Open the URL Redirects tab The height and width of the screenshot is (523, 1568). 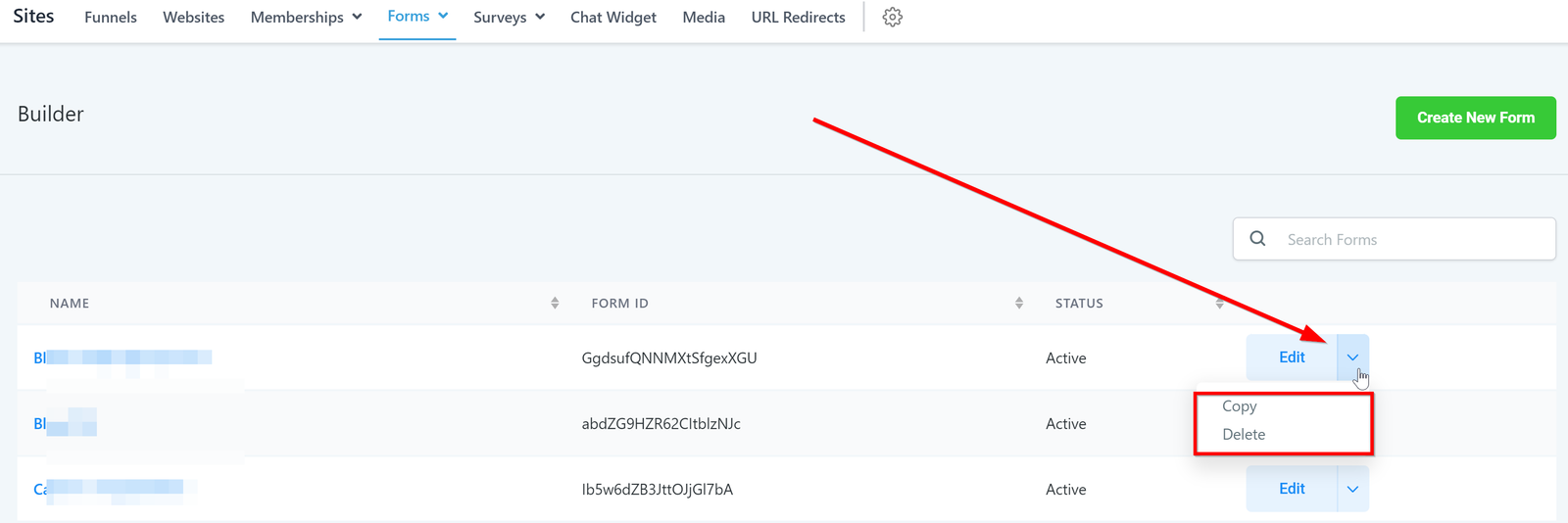tap(798, 18)
